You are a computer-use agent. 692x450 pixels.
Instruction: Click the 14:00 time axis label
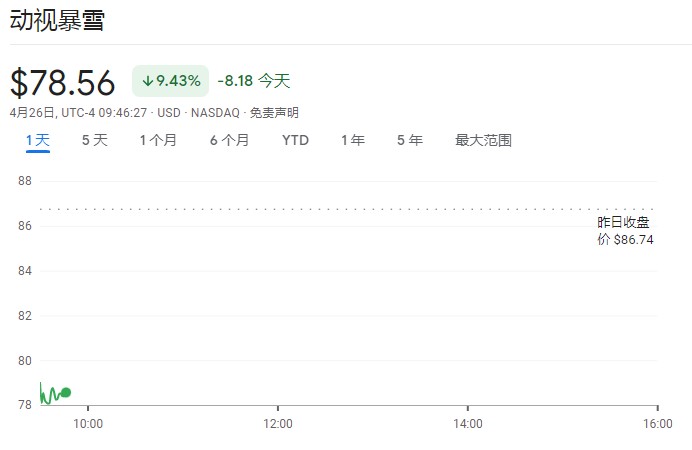click(468, 424)
